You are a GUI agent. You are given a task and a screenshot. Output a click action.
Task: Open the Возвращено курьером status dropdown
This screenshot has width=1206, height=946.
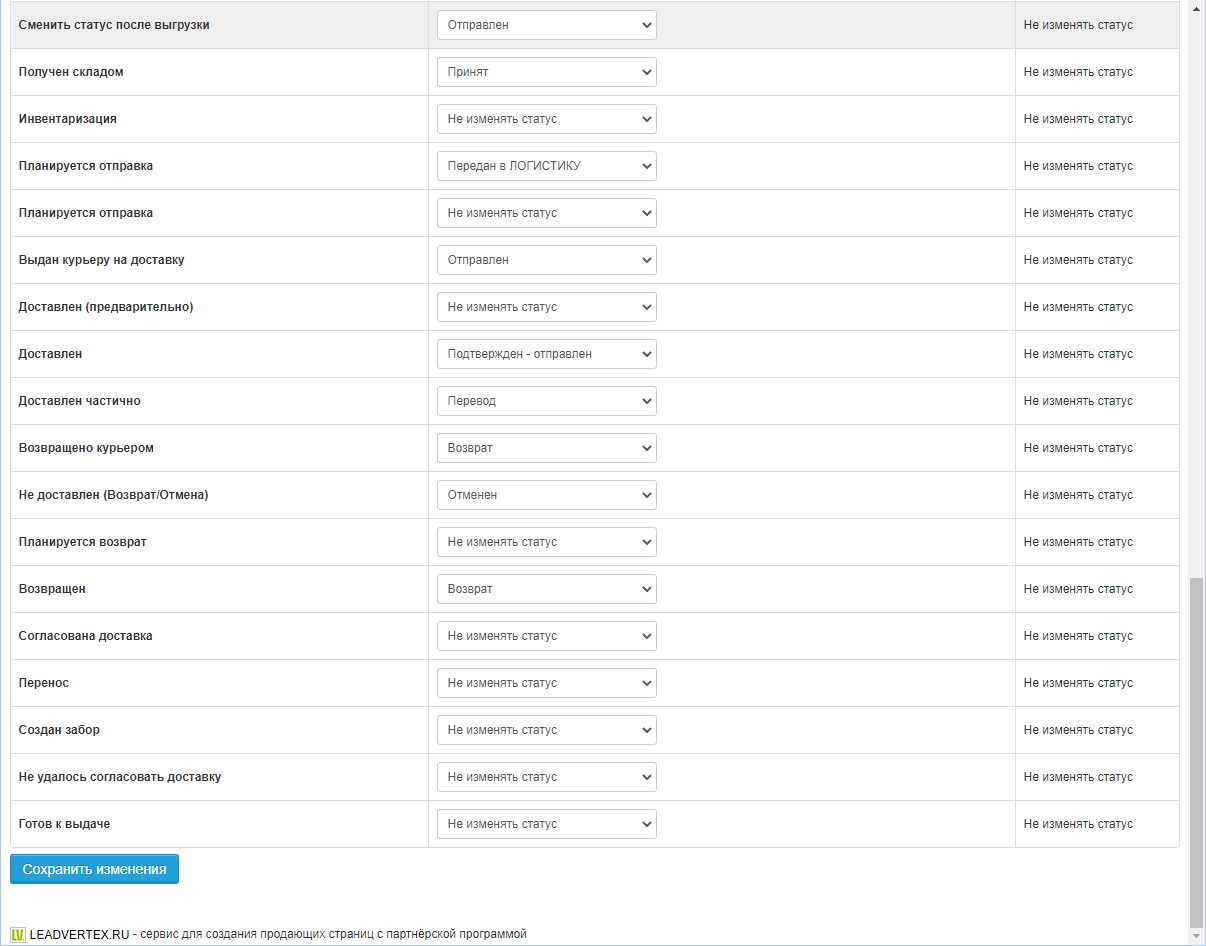547,448
